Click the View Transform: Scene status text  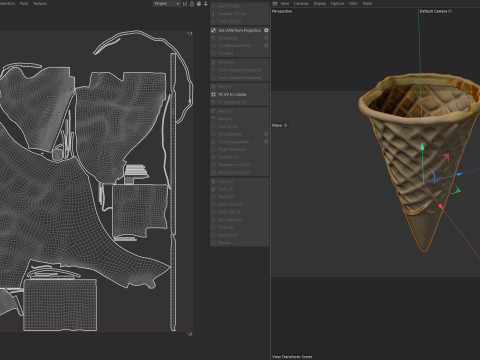pyautogui.click(x=292, y=357)
